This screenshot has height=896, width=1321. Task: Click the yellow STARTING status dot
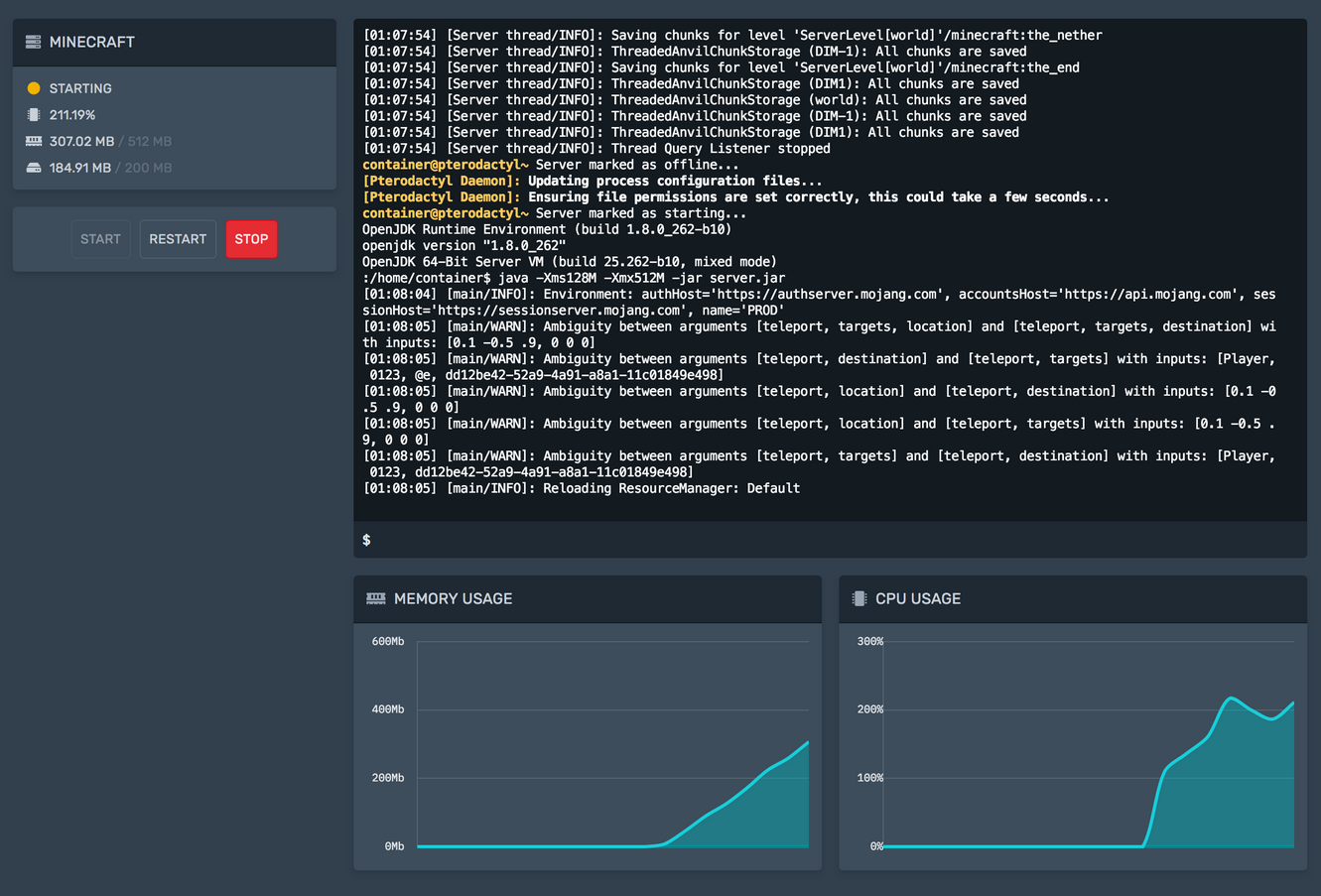pyautogui.click(x=34, y=88)
